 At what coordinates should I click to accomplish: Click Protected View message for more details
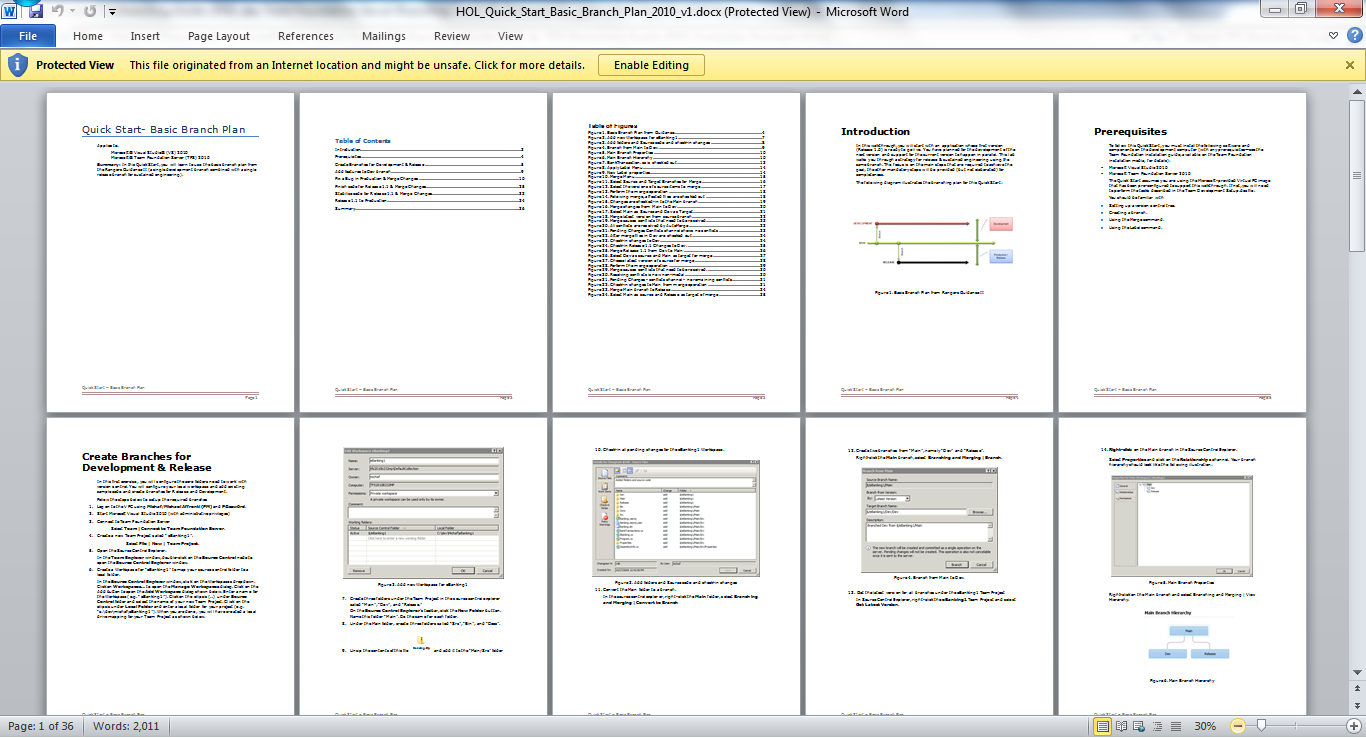pyautogui.click(x=357, y=65)
